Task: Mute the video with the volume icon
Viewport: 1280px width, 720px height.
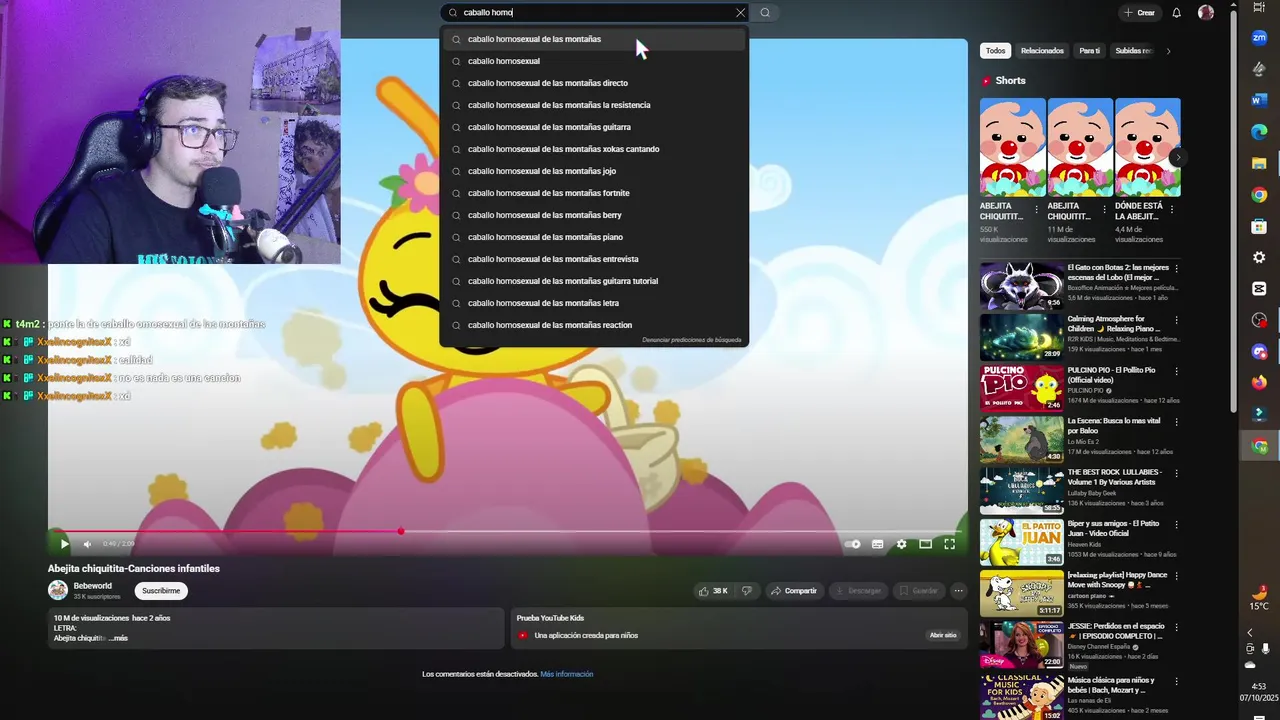Action: (x=87, y=544)
